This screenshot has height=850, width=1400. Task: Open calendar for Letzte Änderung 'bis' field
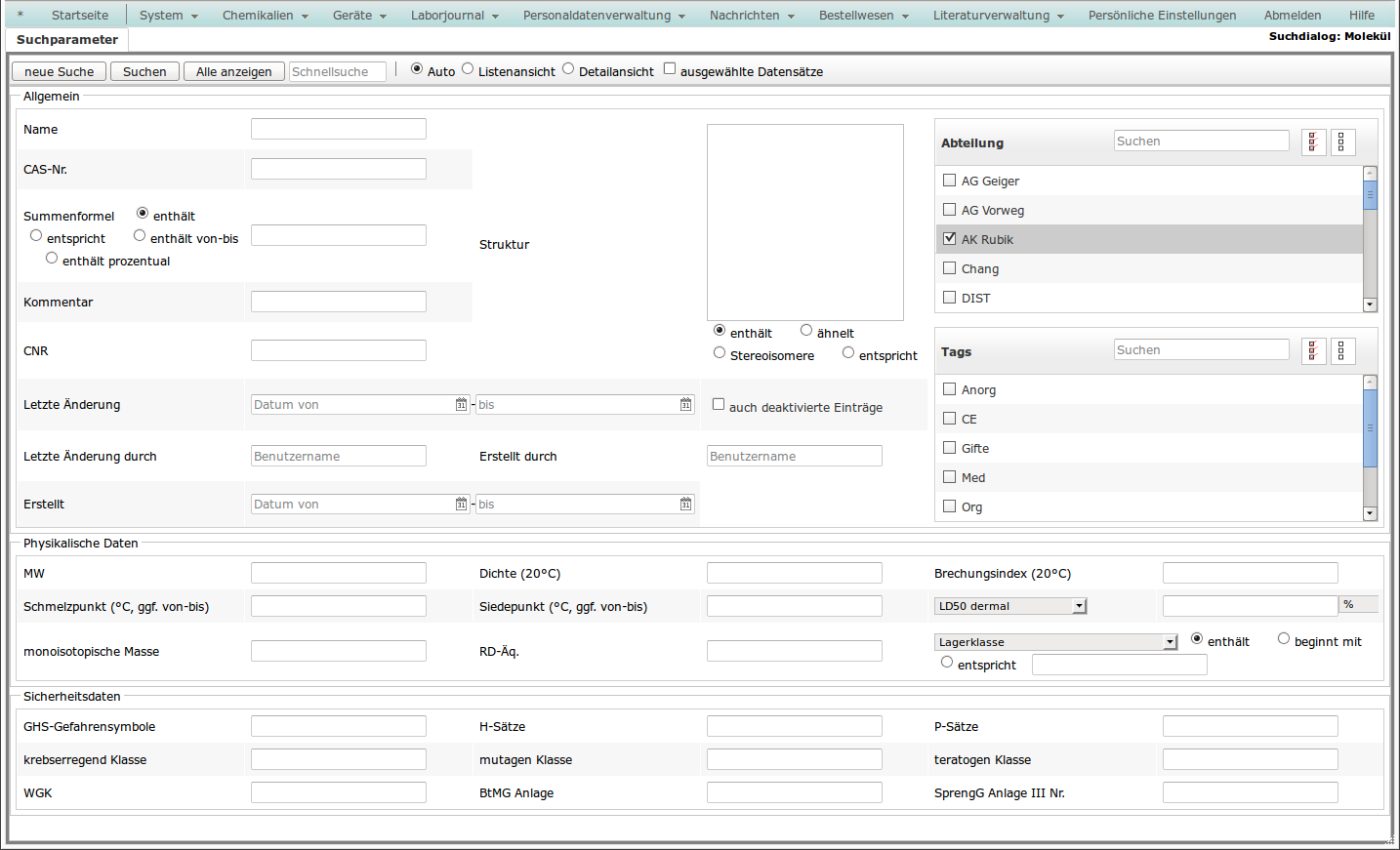click(685, 405)
